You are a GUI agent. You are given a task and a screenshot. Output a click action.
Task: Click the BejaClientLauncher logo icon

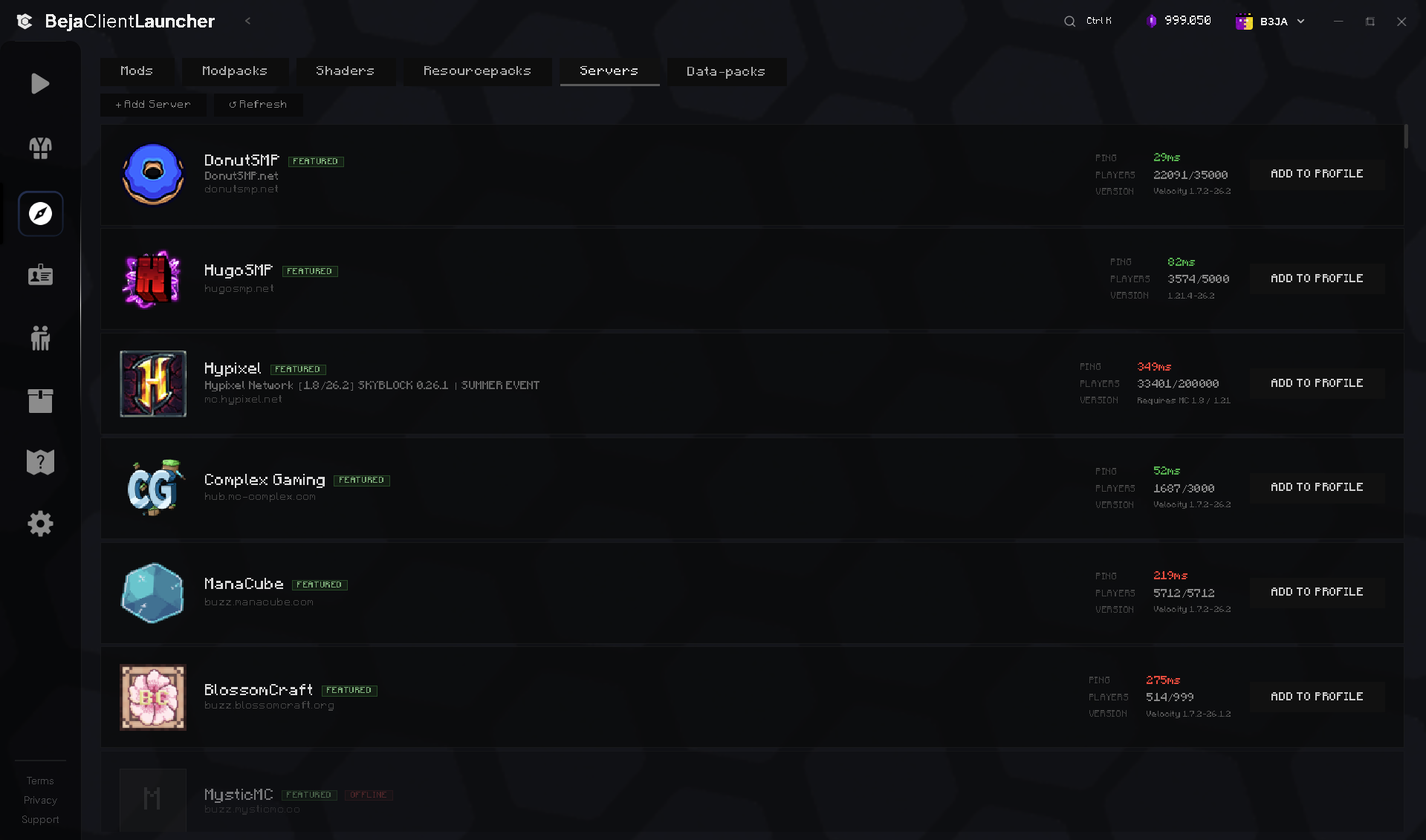point(25,22)
